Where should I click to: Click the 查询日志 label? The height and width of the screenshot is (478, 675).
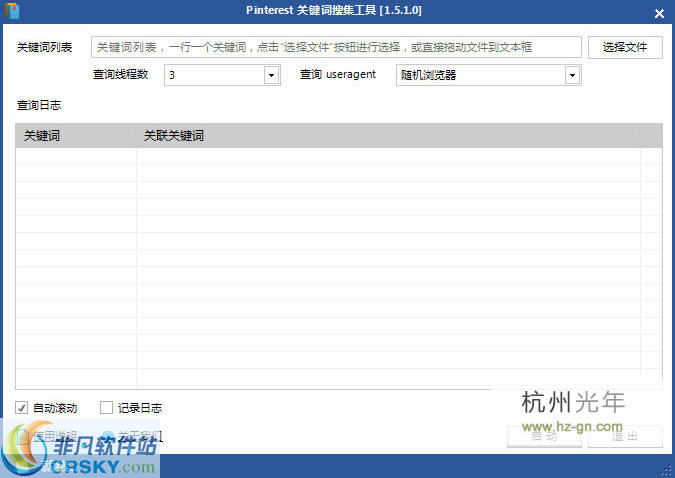pyautogui.click(x=39, y=105)
